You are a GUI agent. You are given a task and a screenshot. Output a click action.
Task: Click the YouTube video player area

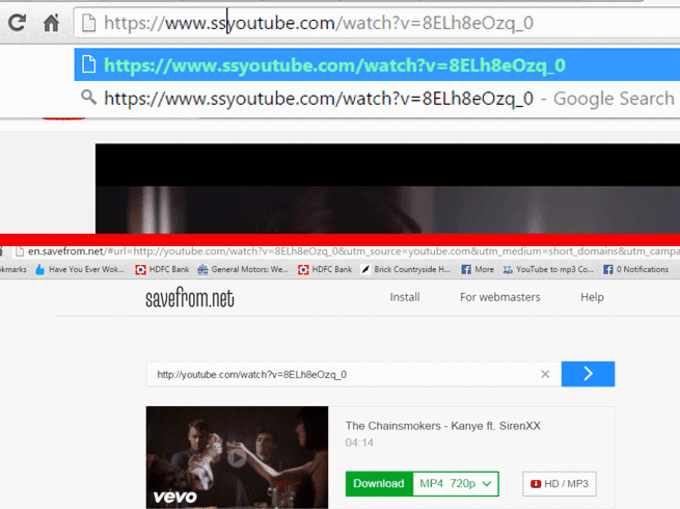click(388, 189)
